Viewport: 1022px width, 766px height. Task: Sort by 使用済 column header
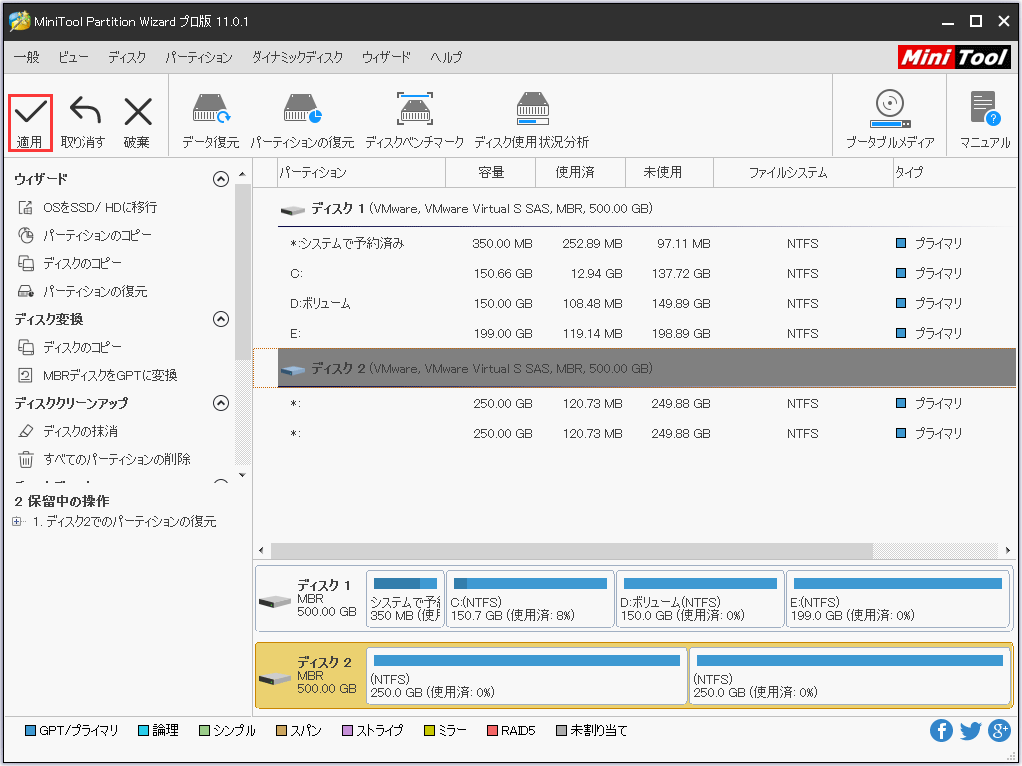[580, 173]
